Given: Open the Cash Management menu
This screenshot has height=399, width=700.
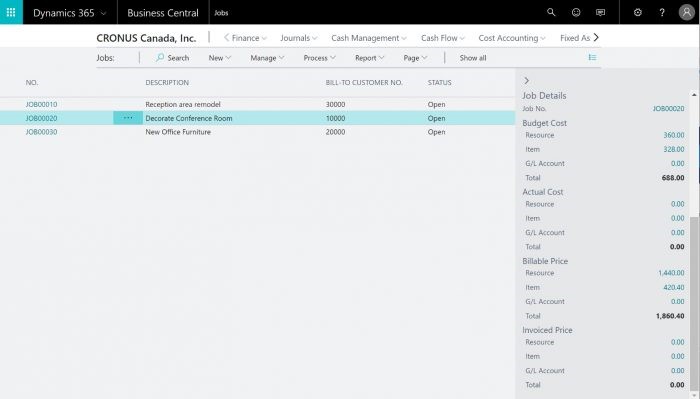Looking at the screenshot, I should point(369,38).
